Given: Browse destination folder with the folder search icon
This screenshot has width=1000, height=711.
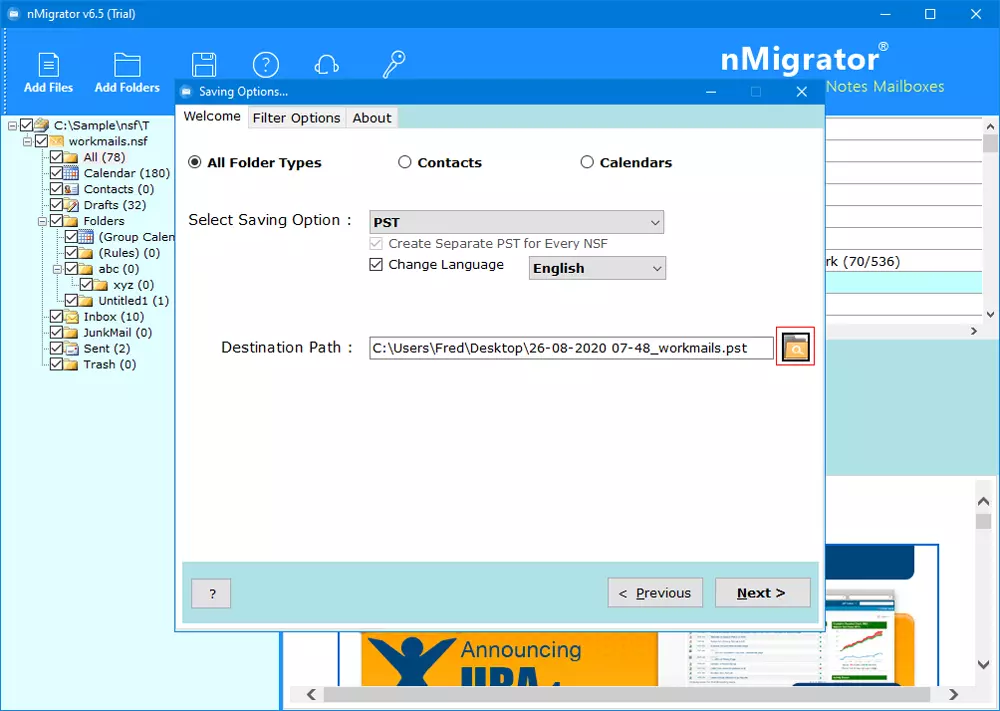Looking at the screenshot, I should [x=795, y=347].
